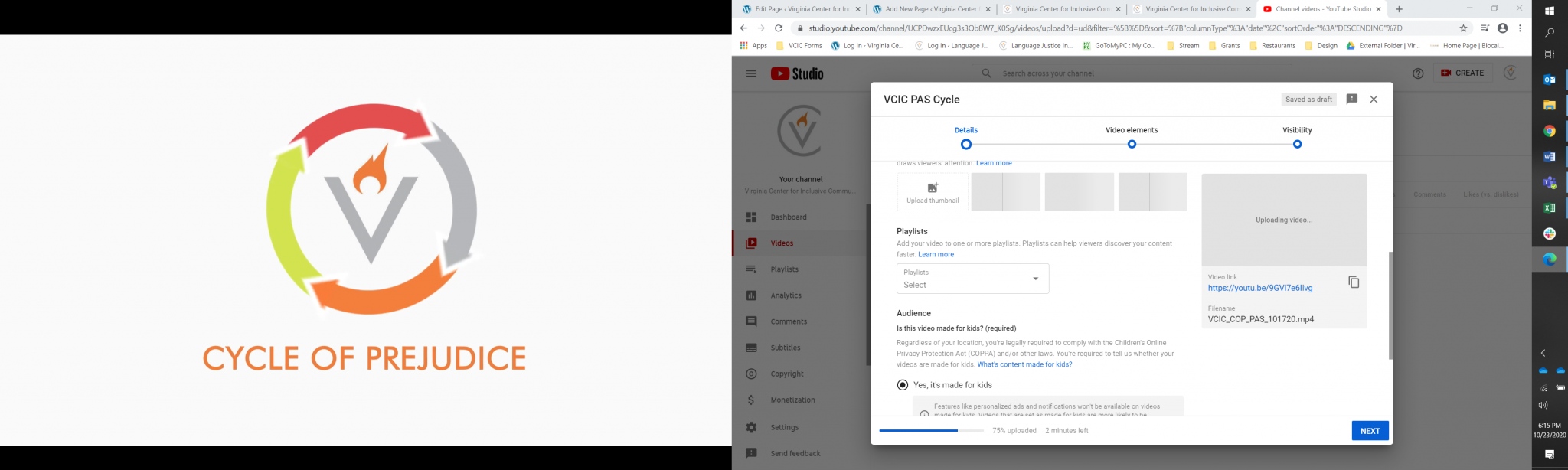Open the youtu.be video link
1568x470 pixels.
coord(1259,289)
